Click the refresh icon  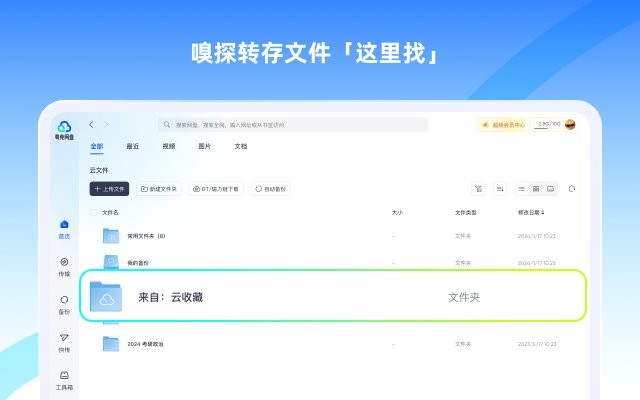tap(572, 189)
